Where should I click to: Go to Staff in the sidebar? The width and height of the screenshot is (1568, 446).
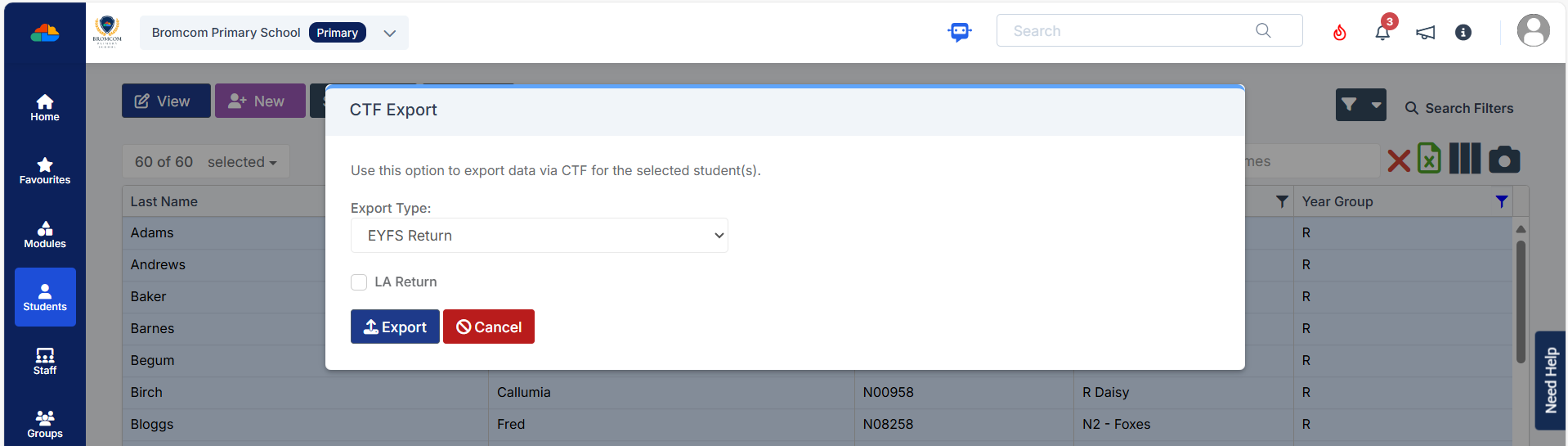pos(45,361)
